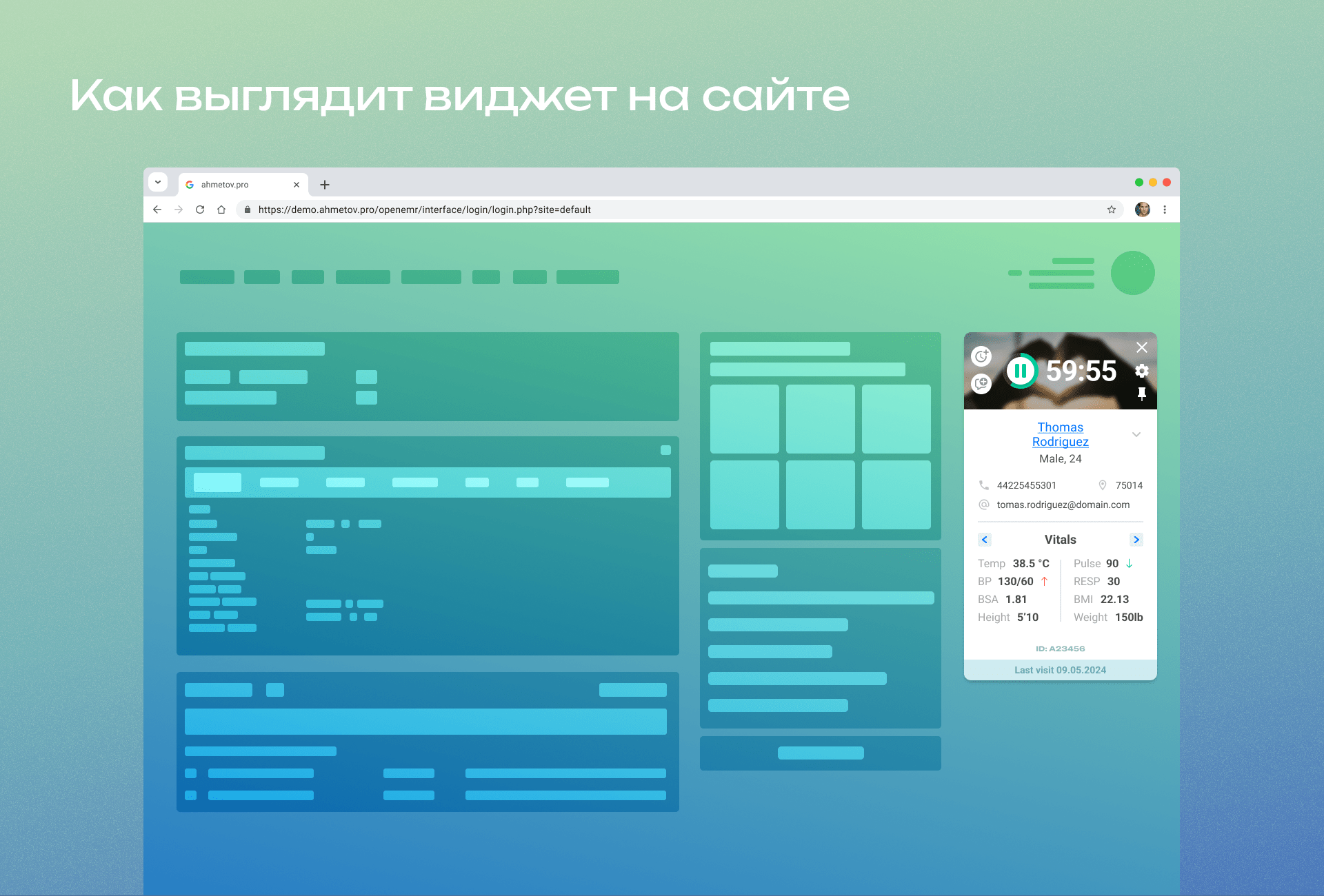
Task: Click the site lock icon
Action: tap(248, 210)
